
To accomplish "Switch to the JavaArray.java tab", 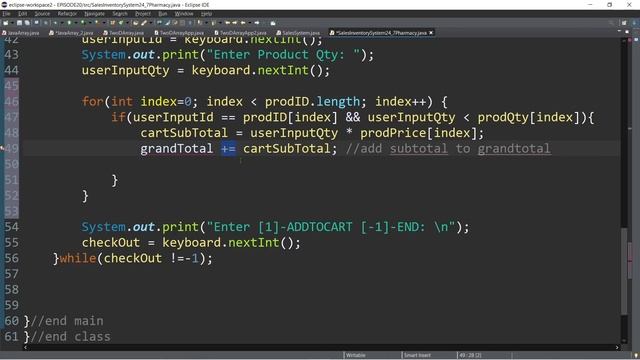I will click(x=21, y=33).
